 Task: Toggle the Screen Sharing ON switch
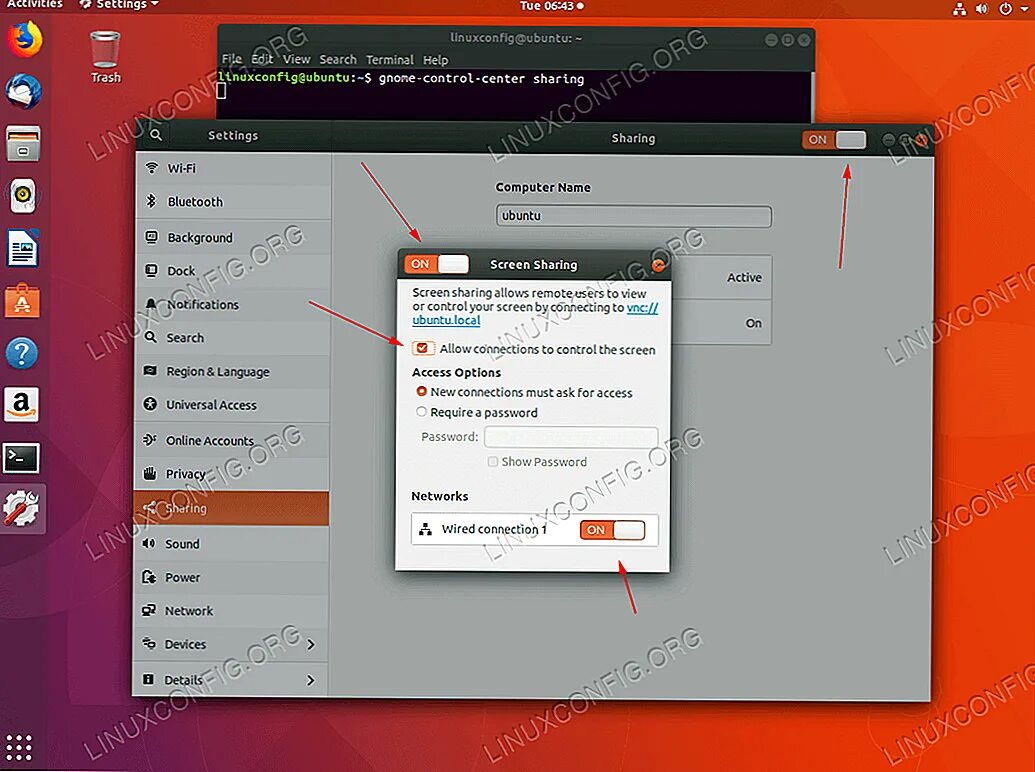(436, 265)
